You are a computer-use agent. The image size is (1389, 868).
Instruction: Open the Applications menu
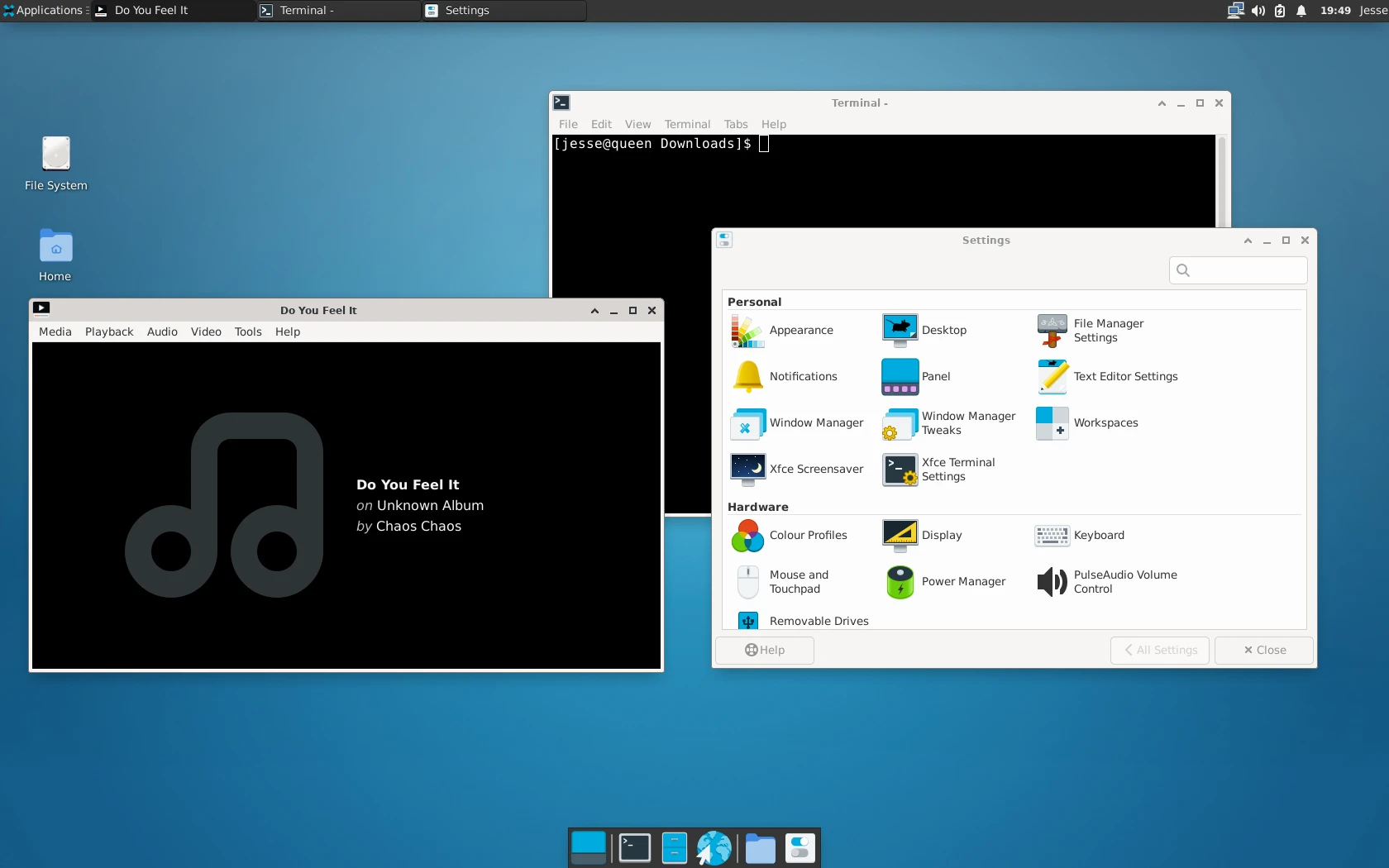click(45, 11)
